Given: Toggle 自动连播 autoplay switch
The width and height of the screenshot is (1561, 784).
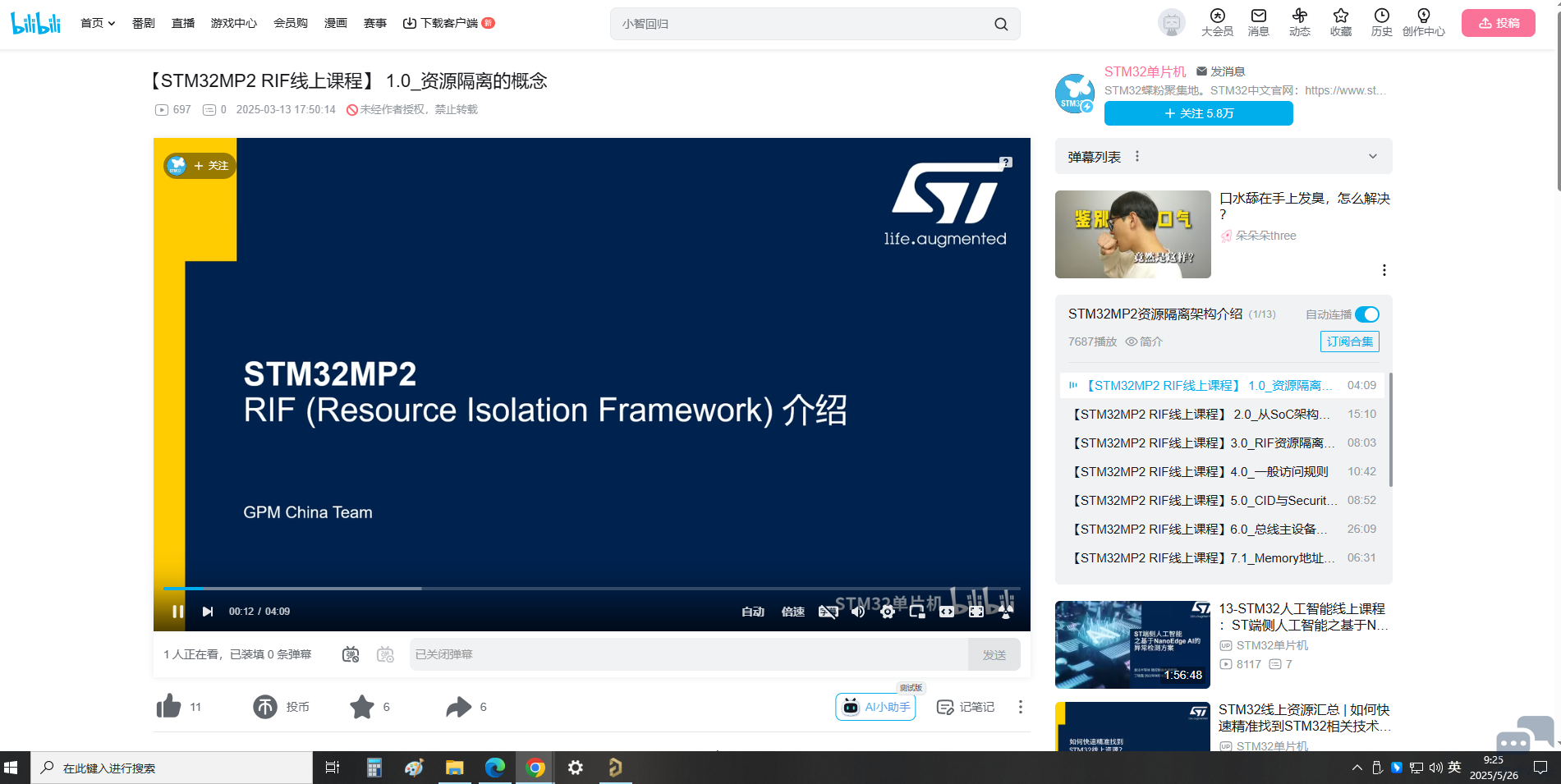Looking at the screenshot, I should point(1367,314).
